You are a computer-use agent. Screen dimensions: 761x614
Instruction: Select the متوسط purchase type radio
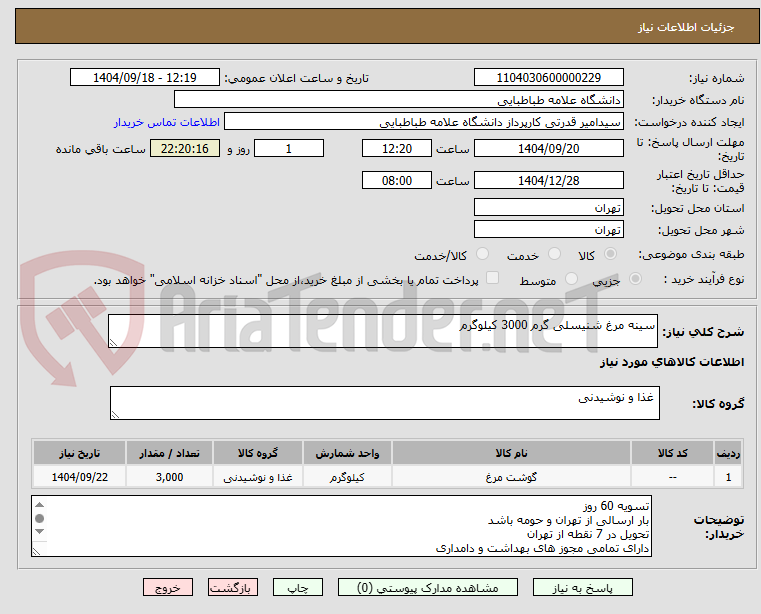(571, 279)
